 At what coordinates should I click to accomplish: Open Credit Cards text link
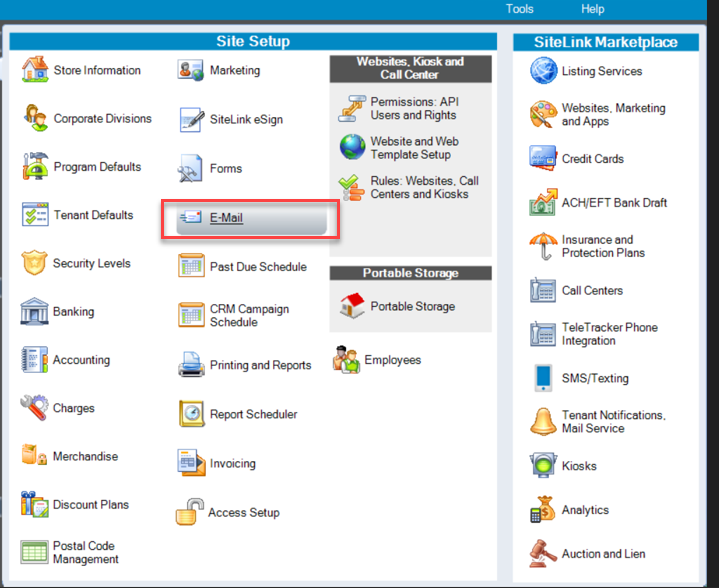592,159
